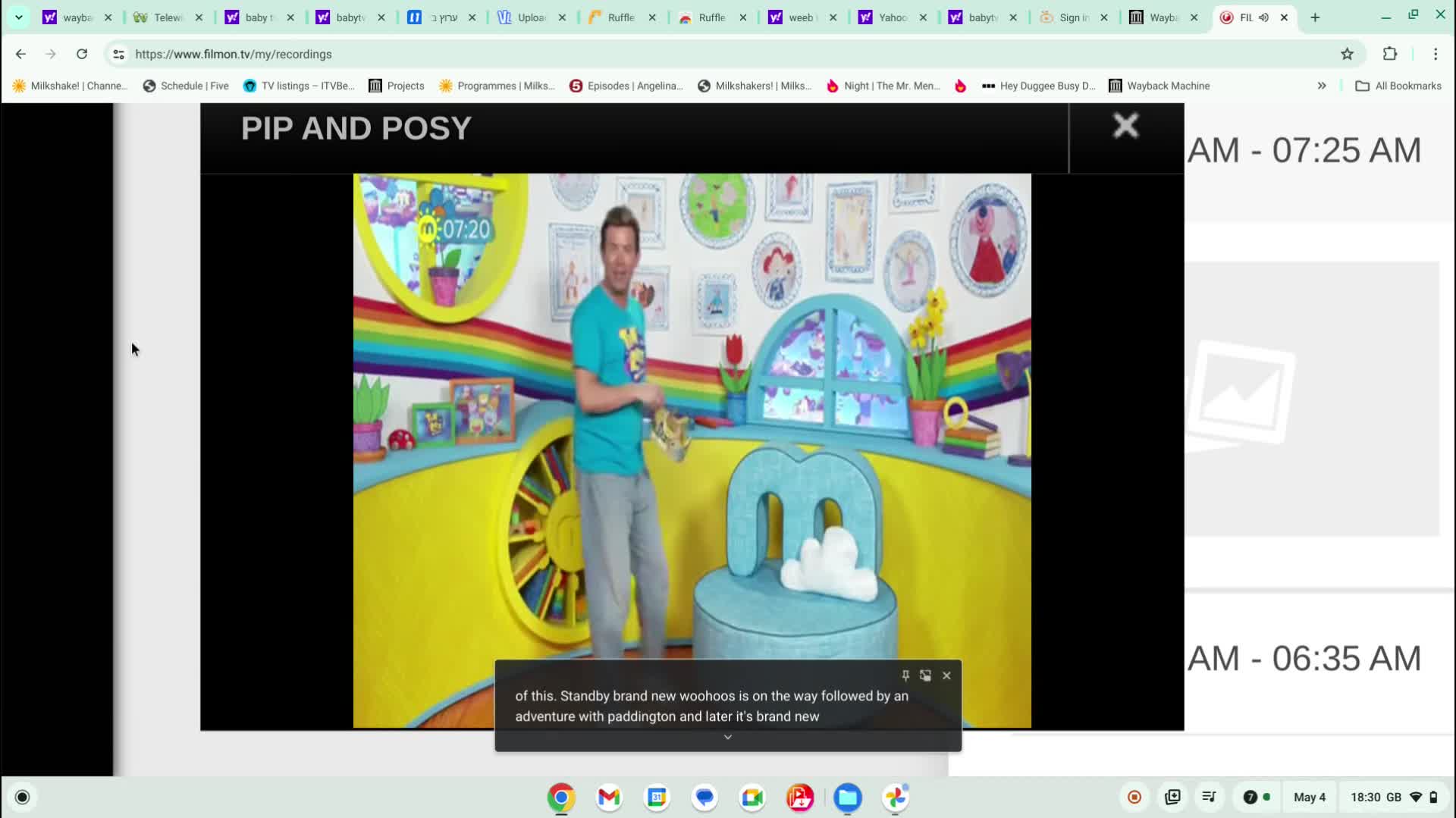Show hidden bookmarks via the overflow chevron
This screenshot has height=818, width=1456.
[1322, 86]
